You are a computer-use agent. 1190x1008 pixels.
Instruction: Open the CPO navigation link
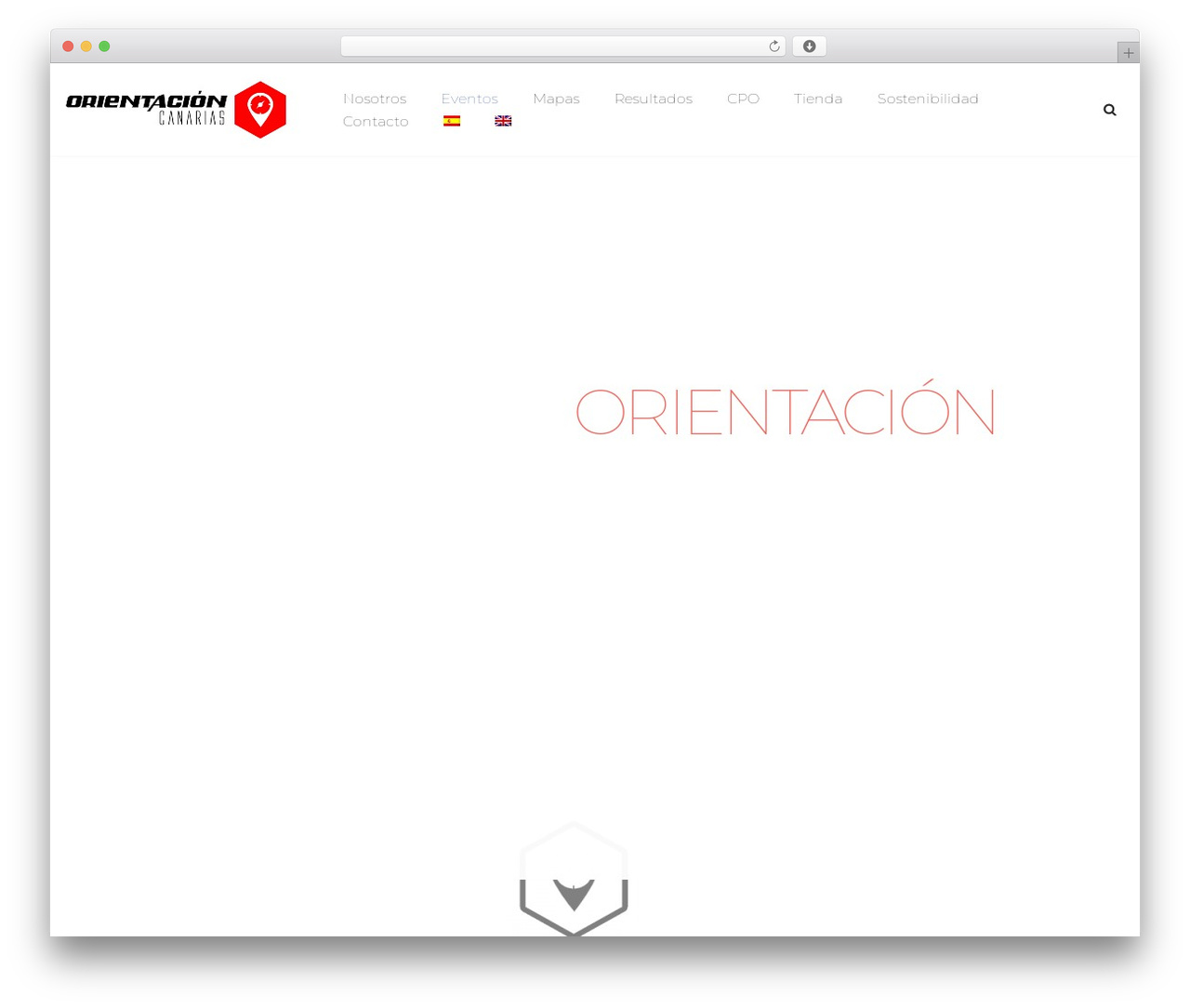[x=743, y=99]
